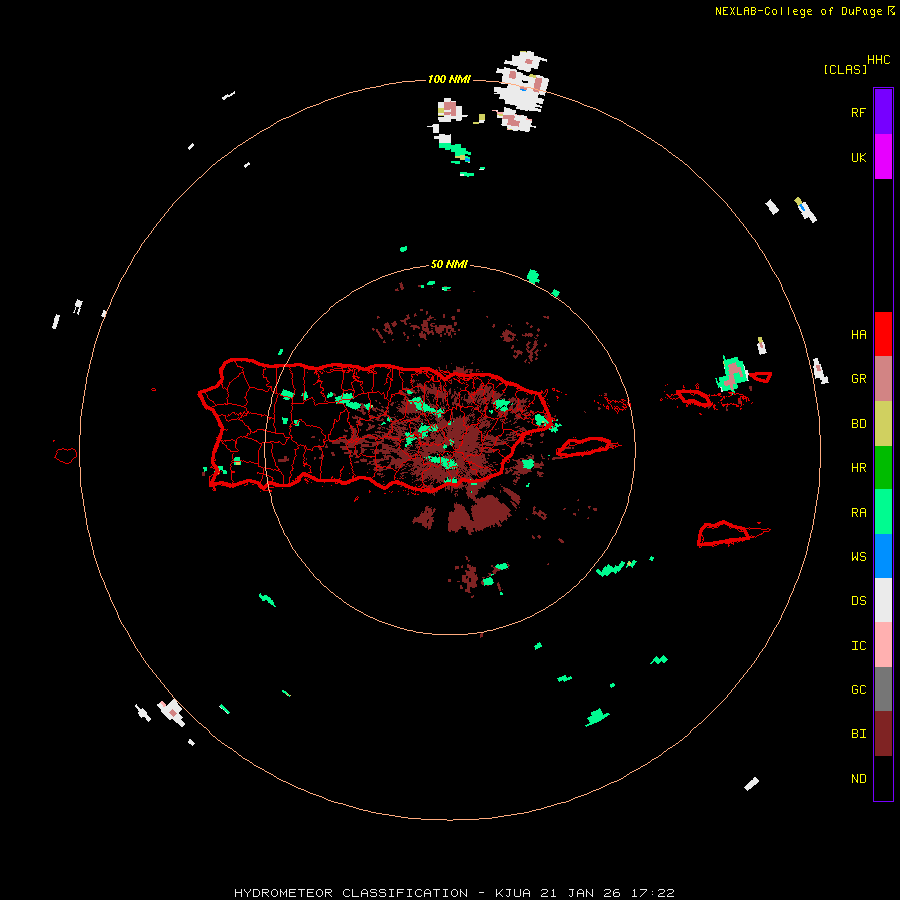Click the "BI" legend label

858,734
